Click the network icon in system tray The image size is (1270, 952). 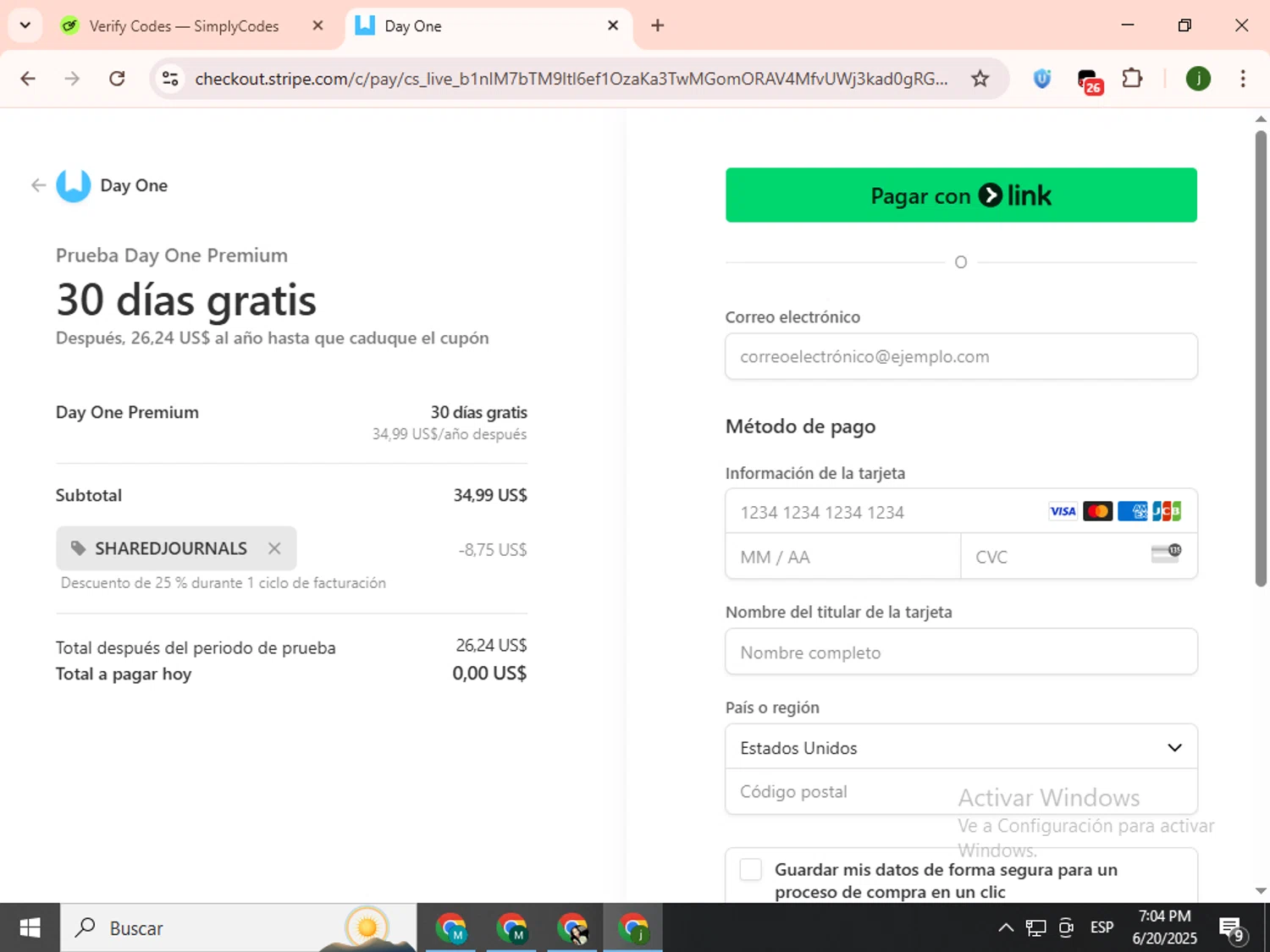[1035, 927]
